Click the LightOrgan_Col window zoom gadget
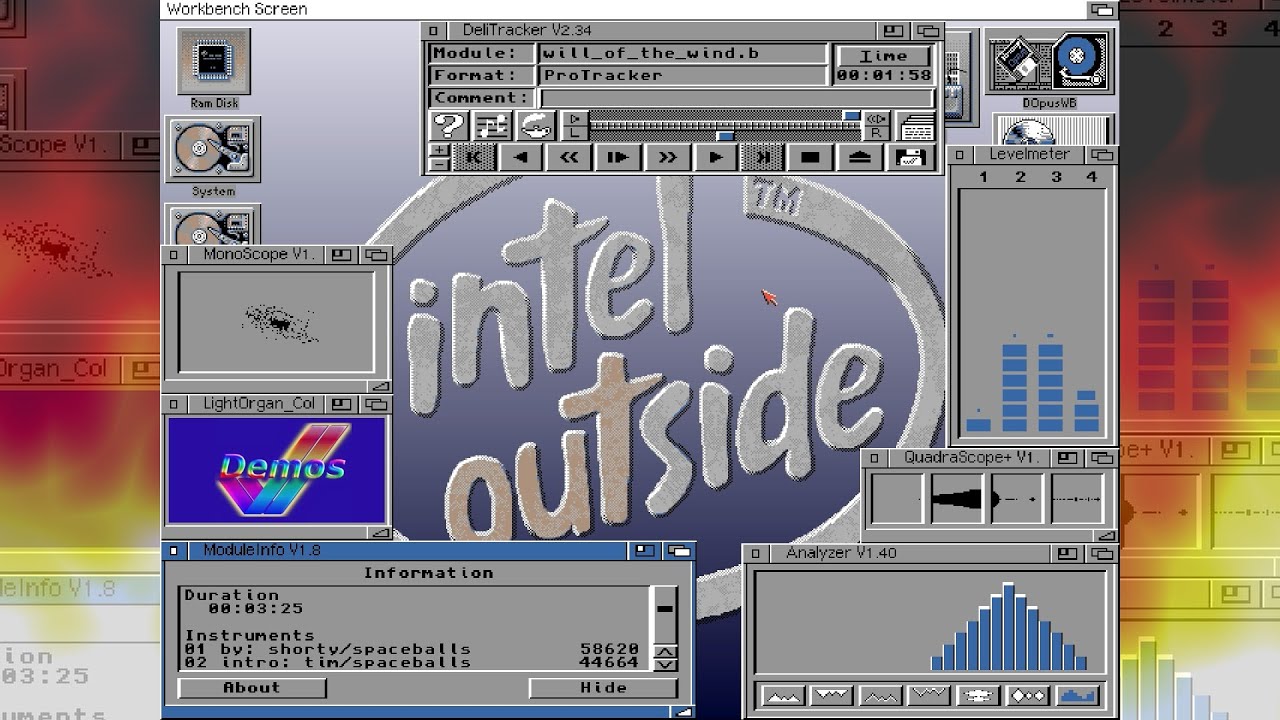1280x720 pixels. [x=343, y=404]
